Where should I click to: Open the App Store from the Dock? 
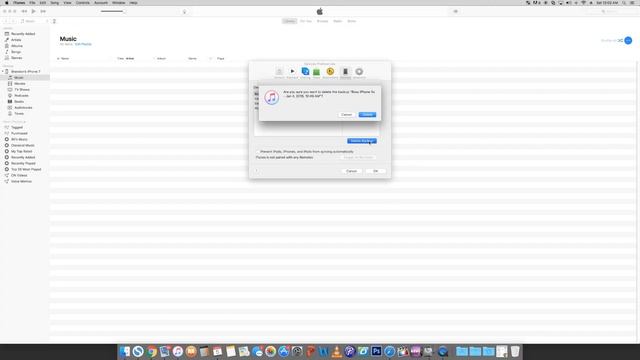[284, 351]
